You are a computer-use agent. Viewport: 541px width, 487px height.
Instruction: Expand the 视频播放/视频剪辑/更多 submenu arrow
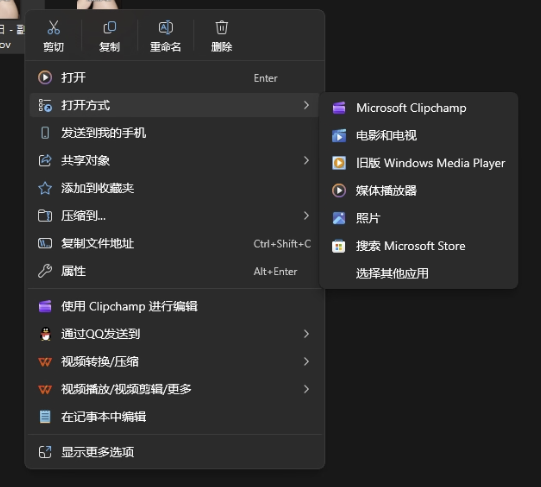click(306, 389)
